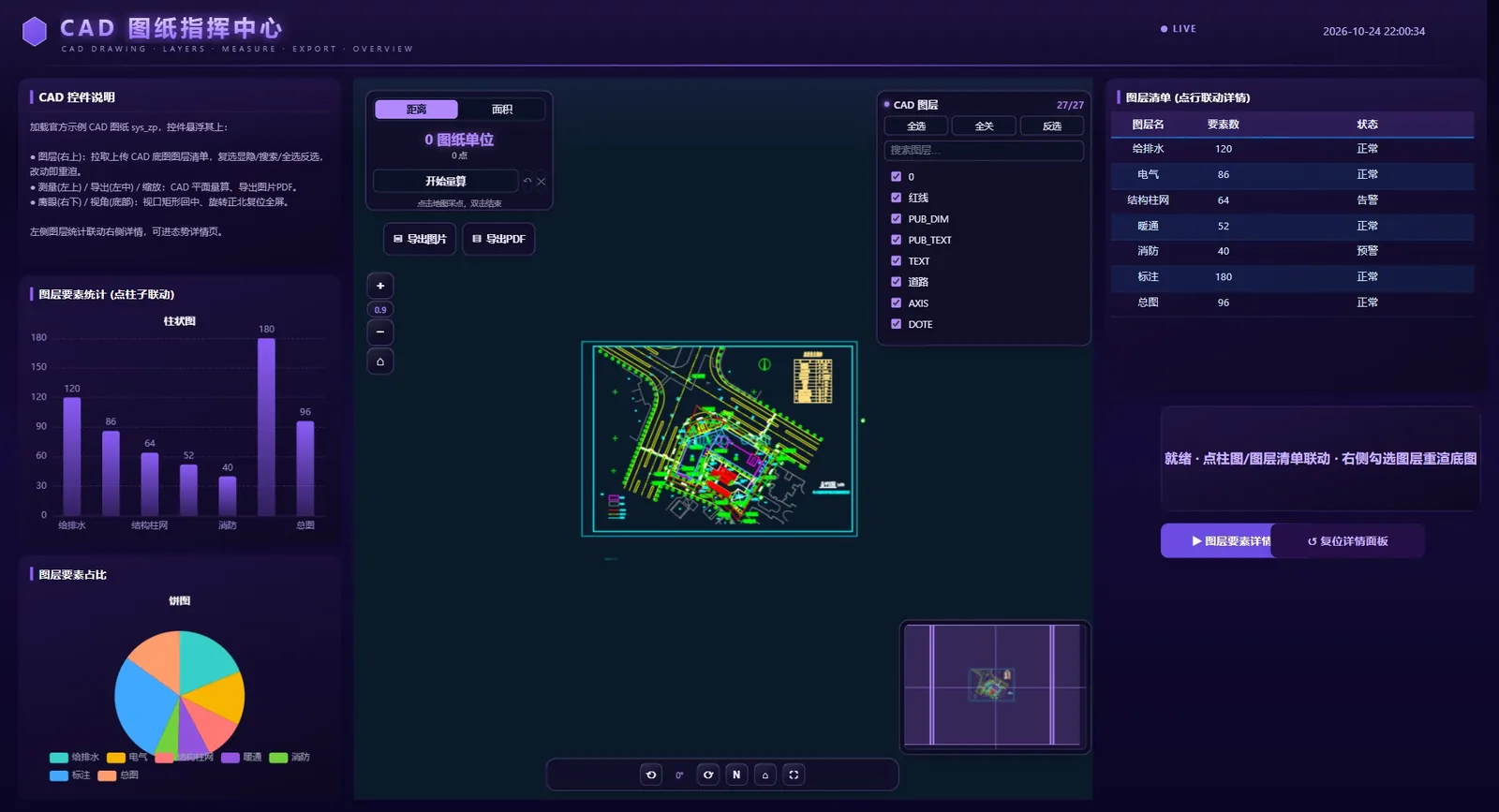The width and height of the screenshot is (1499, 812).
Task: Toggle the 消防 green legend swatch
Action: tap(278, 758)
